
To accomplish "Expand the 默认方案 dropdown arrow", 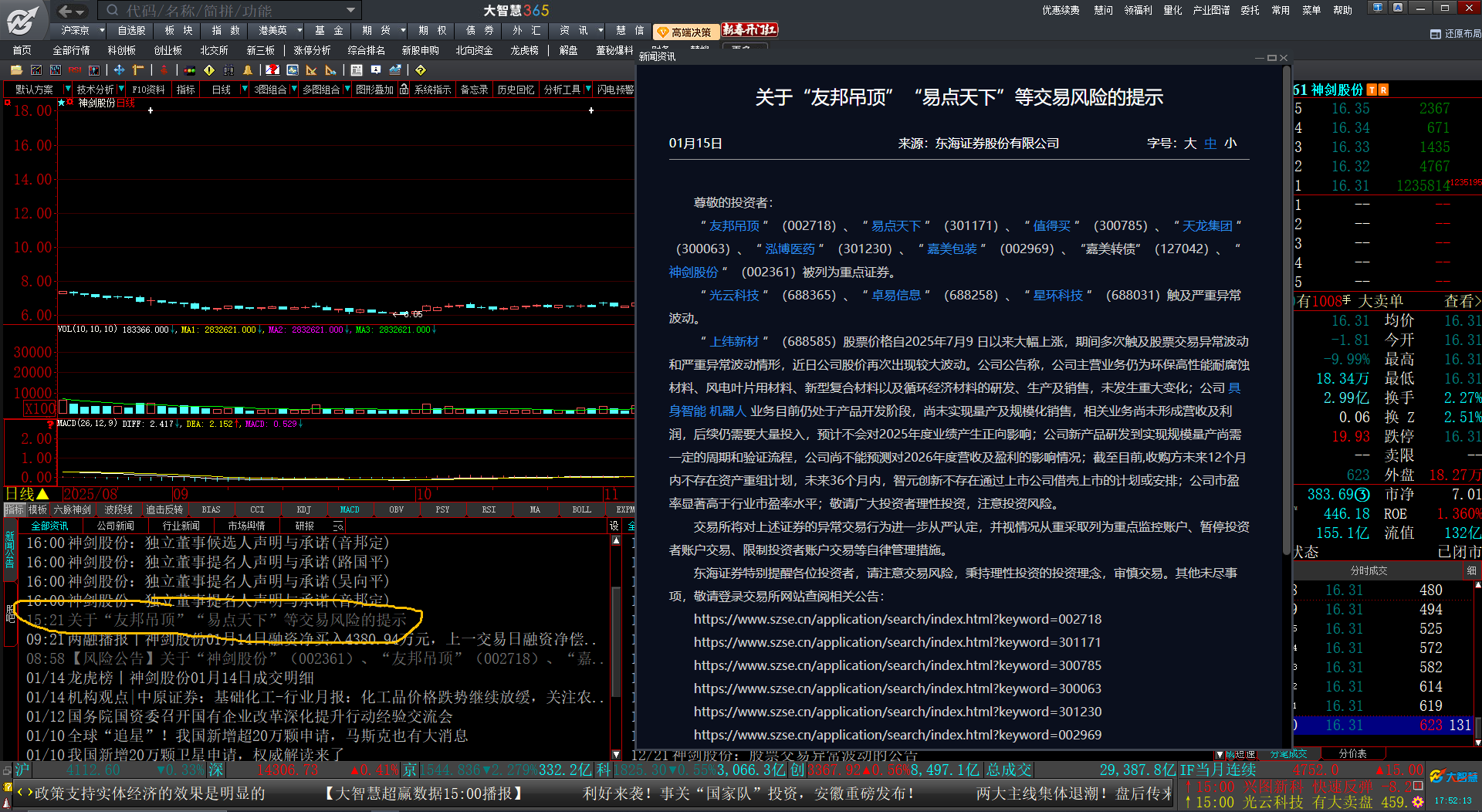I will click(67, 90).
